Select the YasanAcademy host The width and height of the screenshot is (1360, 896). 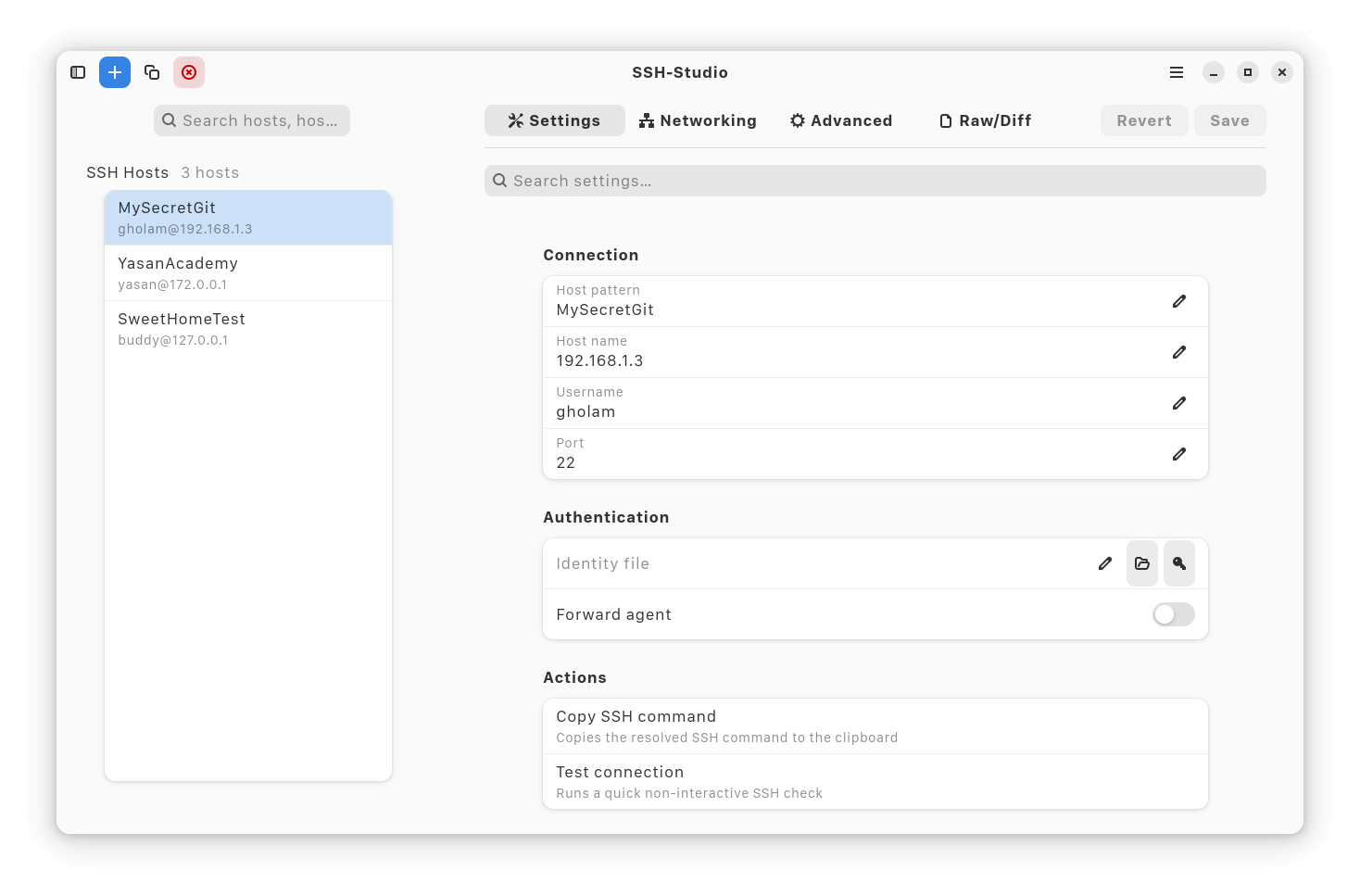(x=248, y=273)
